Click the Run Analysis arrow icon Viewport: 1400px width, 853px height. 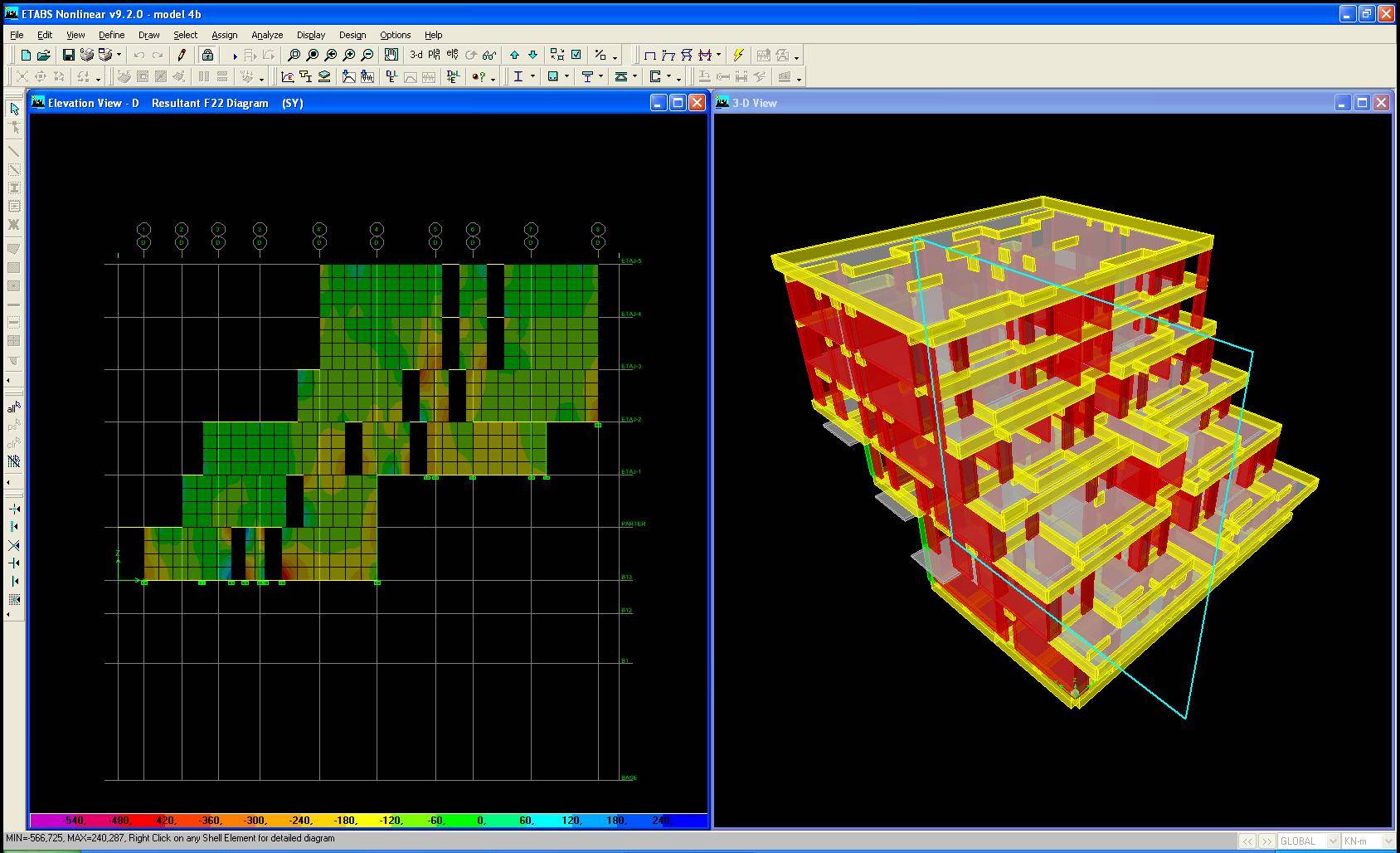[x=234, y=56]
